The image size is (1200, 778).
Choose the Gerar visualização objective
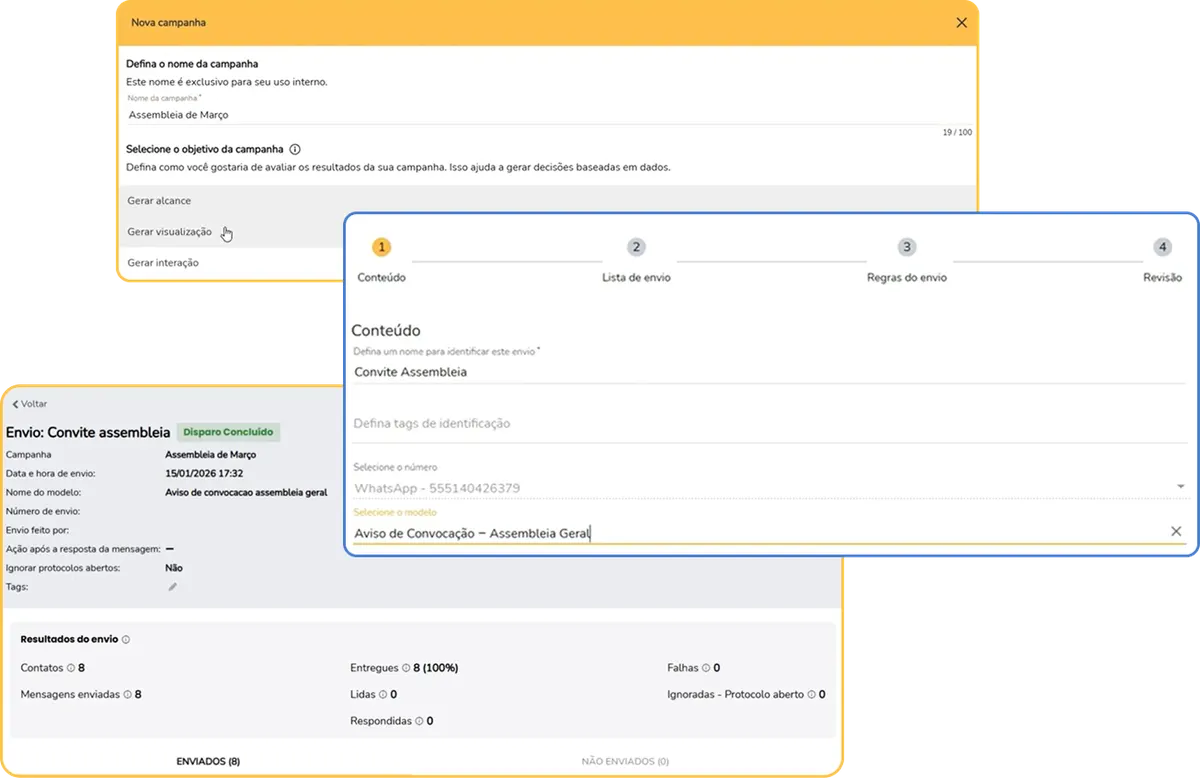[x=232, y=232]
